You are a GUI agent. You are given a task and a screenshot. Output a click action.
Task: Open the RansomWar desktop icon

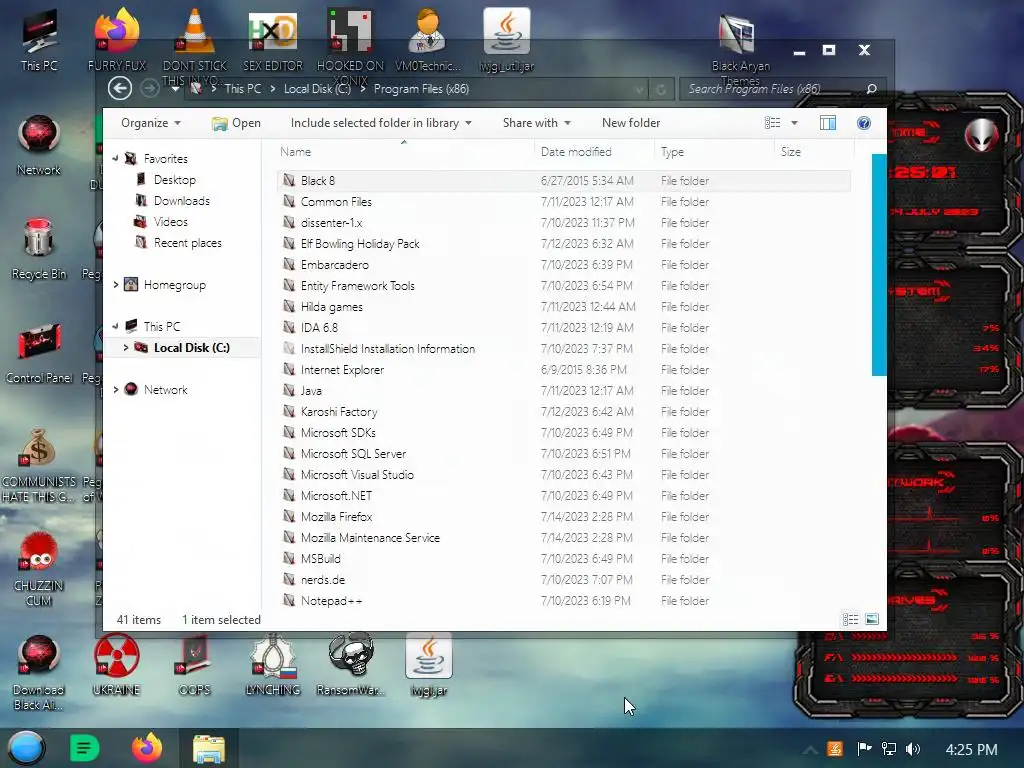coord(351,665)
